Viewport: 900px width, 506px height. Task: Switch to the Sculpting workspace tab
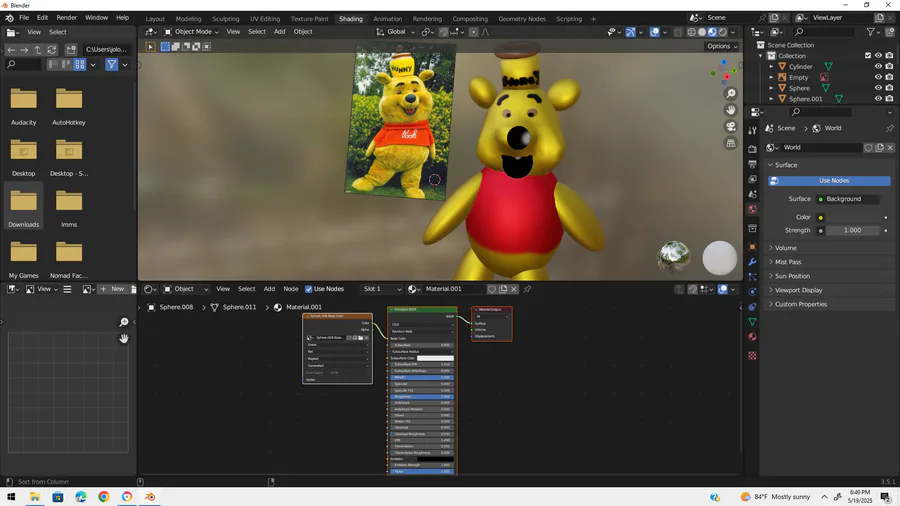tap(226, 19)
